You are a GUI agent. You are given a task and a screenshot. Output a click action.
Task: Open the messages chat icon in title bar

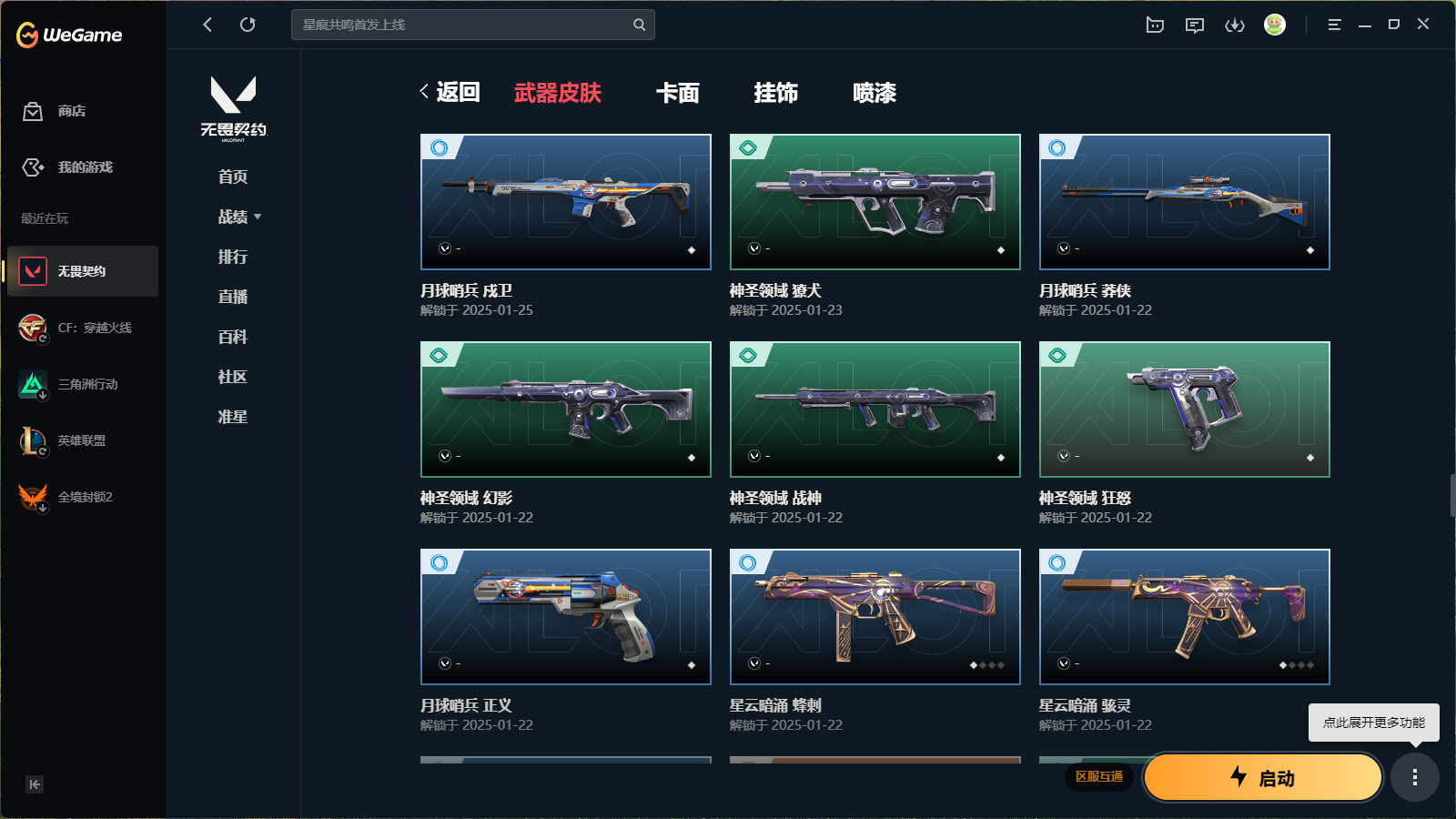click(x=1195, y=25)
